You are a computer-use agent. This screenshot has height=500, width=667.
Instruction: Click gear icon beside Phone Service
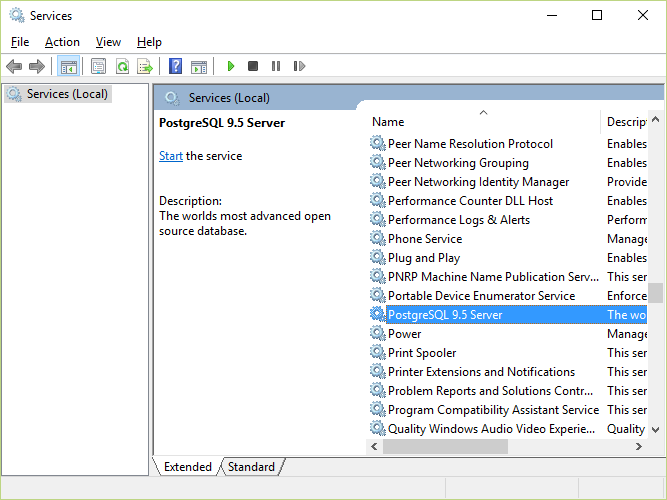pos(378,238)
